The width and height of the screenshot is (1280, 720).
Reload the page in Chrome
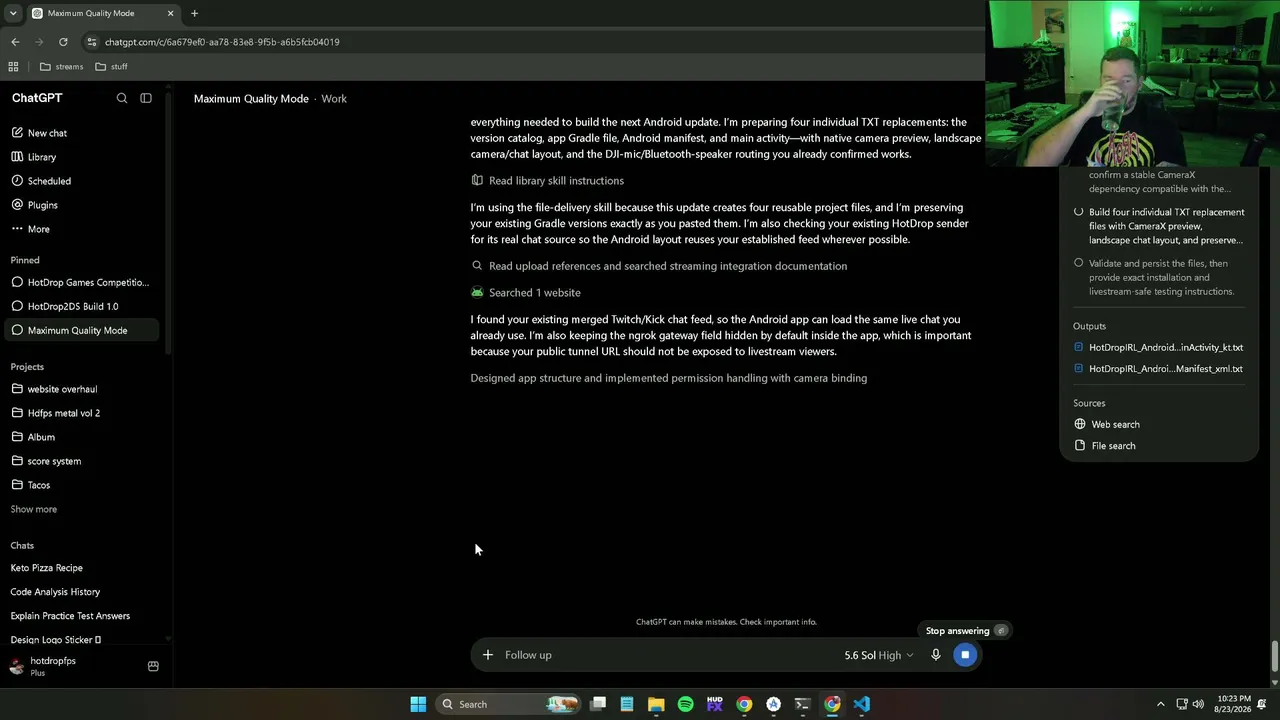click(63, 42)
